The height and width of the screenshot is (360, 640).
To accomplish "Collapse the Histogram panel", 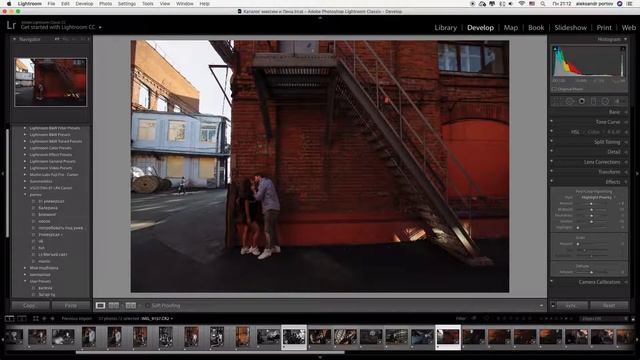I will click(626, 39).
